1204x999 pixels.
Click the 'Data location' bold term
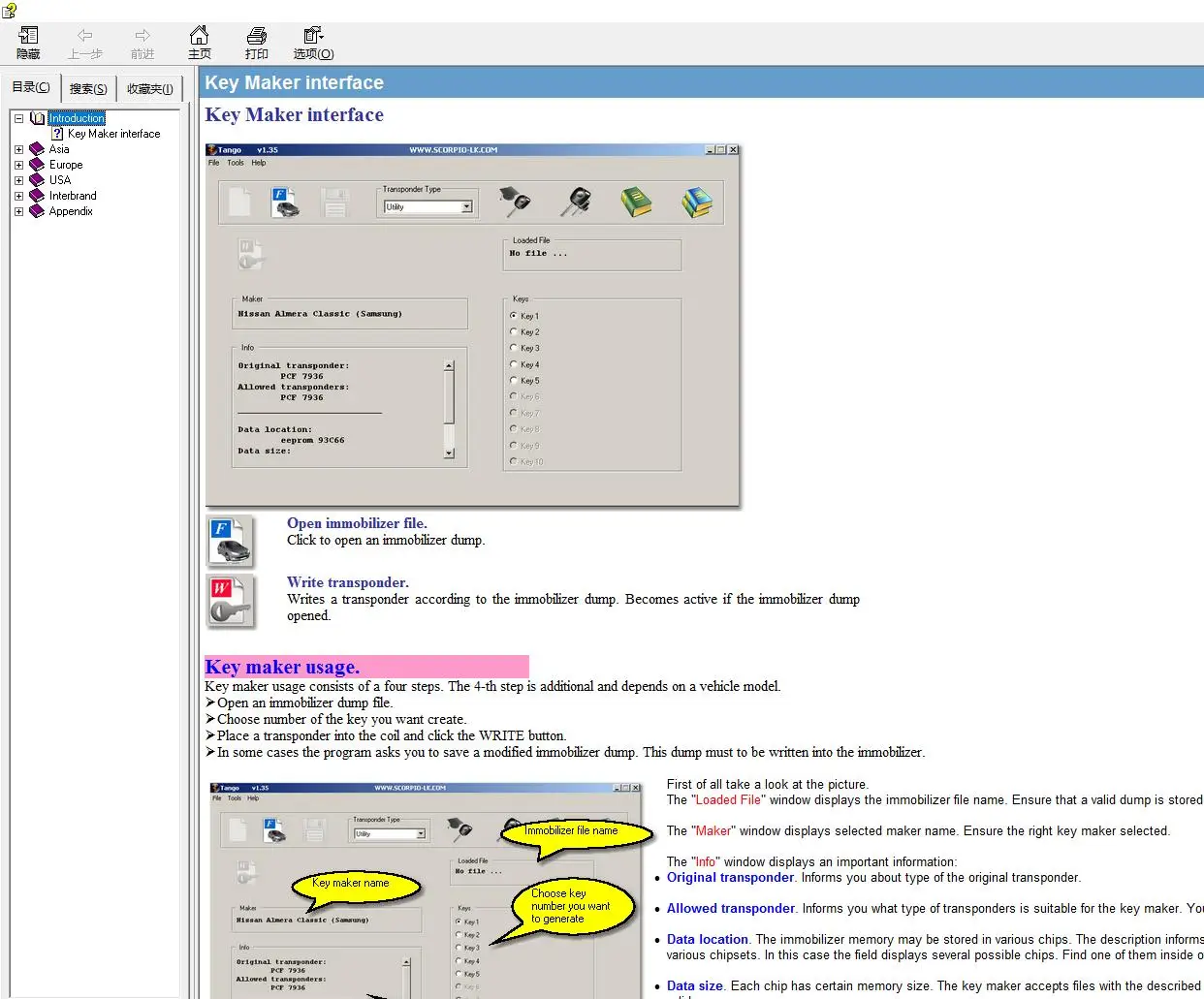[708, 940]
